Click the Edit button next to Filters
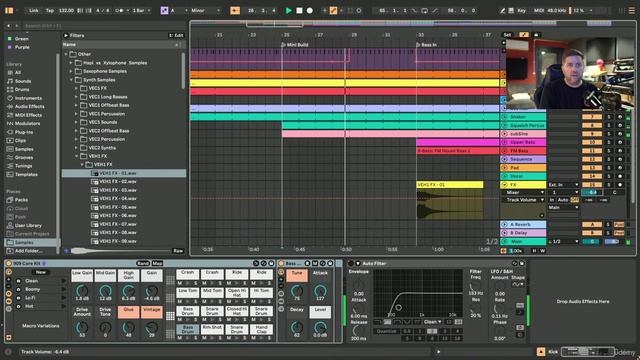 [x=176, y=36]
